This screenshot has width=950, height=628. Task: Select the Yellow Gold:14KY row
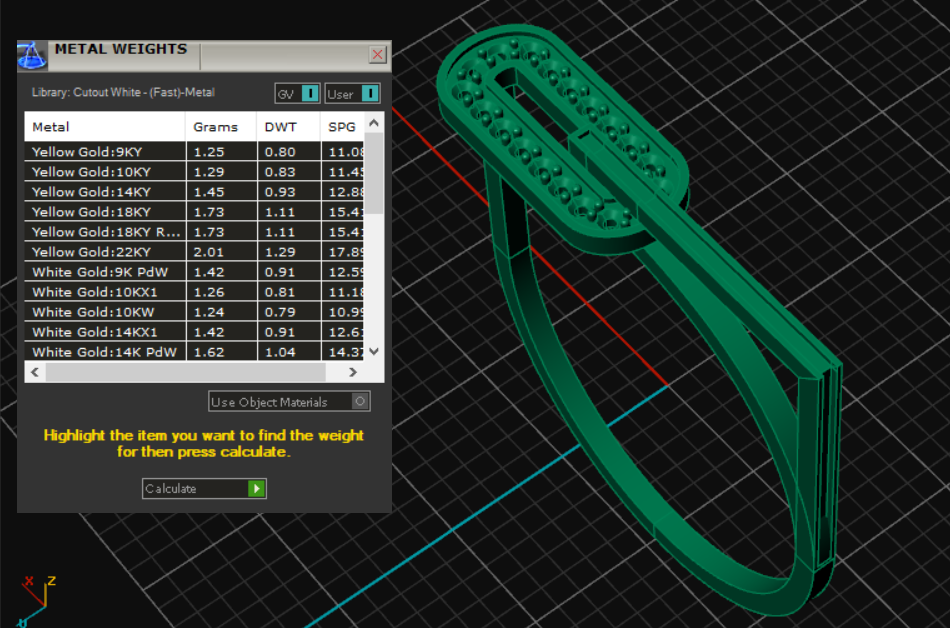click(194, 192)
